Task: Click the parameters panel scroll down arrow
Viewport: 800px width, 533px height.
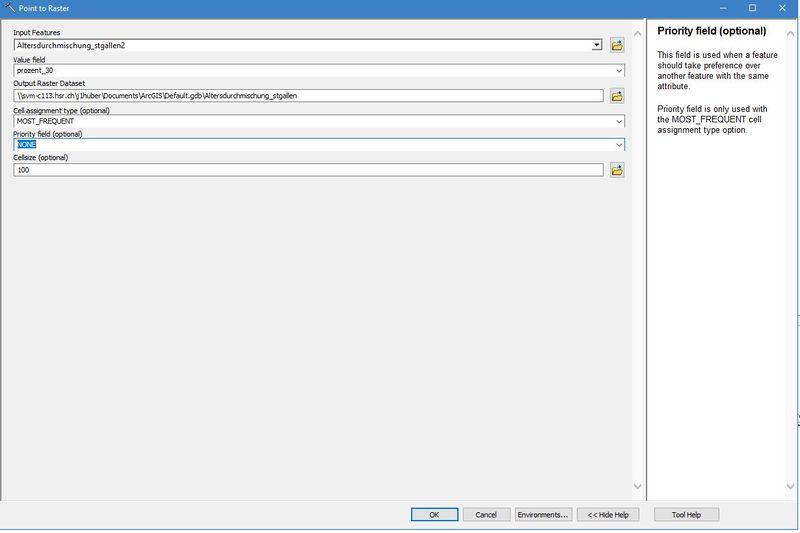Action: pos(638,486)
